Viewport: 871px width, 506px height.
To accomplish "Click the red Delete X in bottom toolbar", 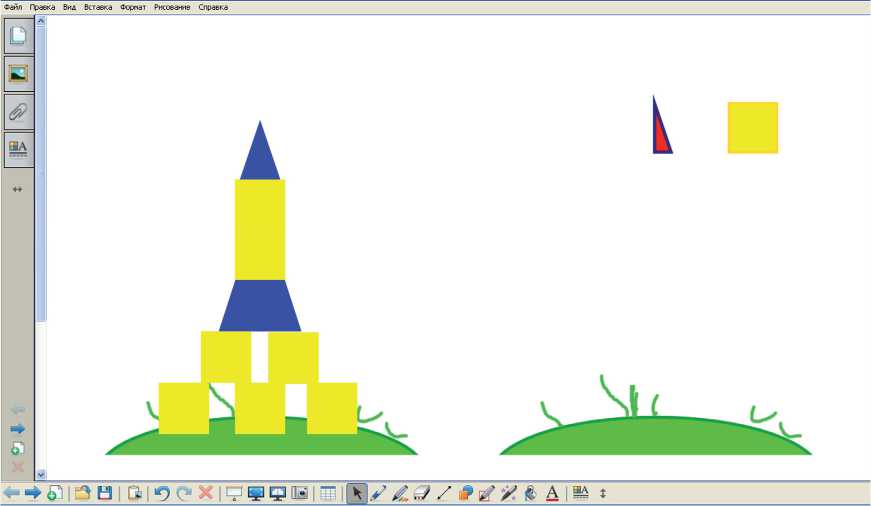I will pyautogui.click(x=205, y=493).
